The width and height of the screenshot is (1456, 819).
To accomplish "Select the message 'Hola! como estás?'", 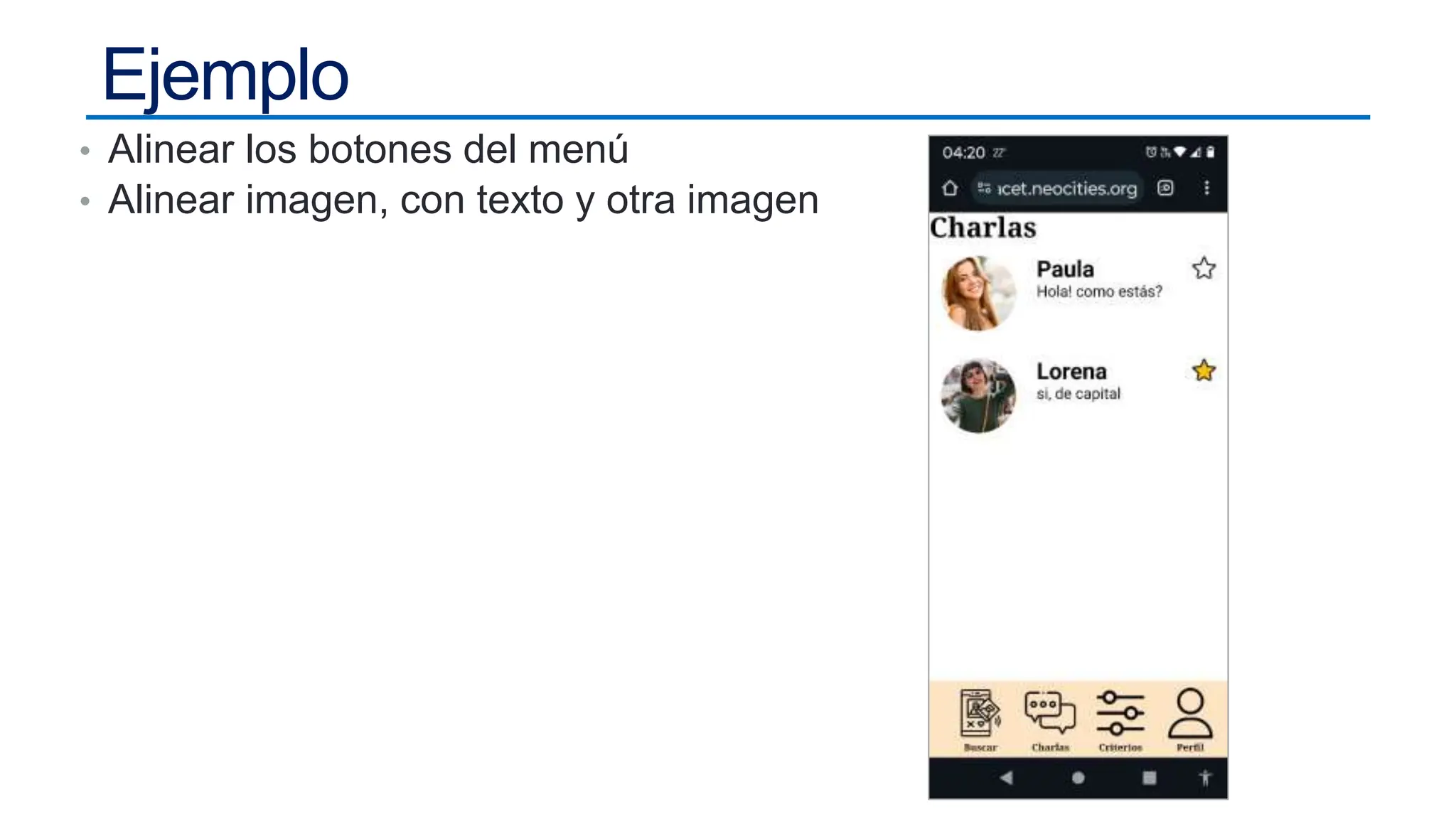I will [x=1099, y=291].
